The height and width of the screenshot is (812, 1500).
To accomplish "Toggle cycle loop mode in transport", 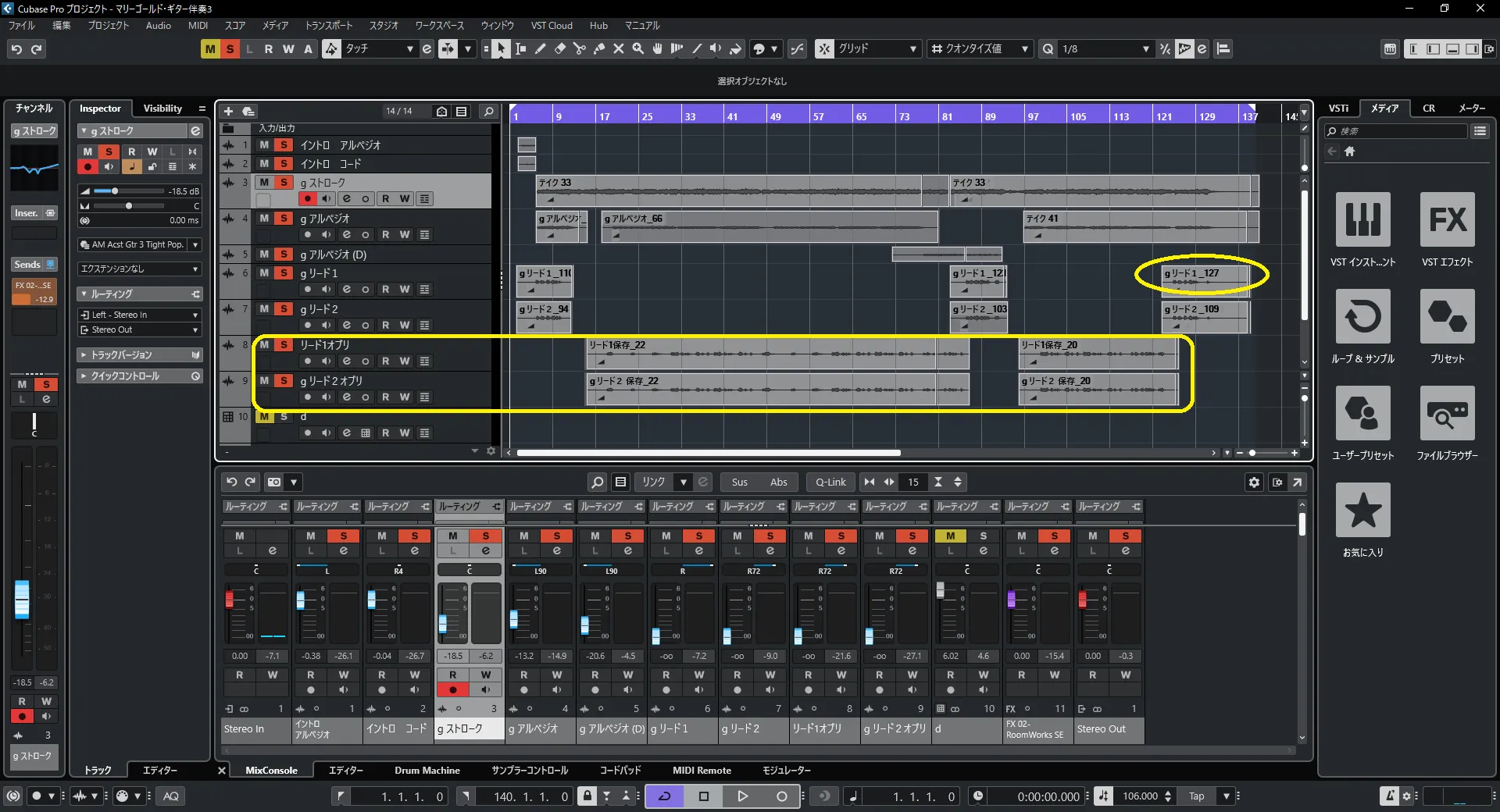I will pyautogui.click(x=665, y=796).
